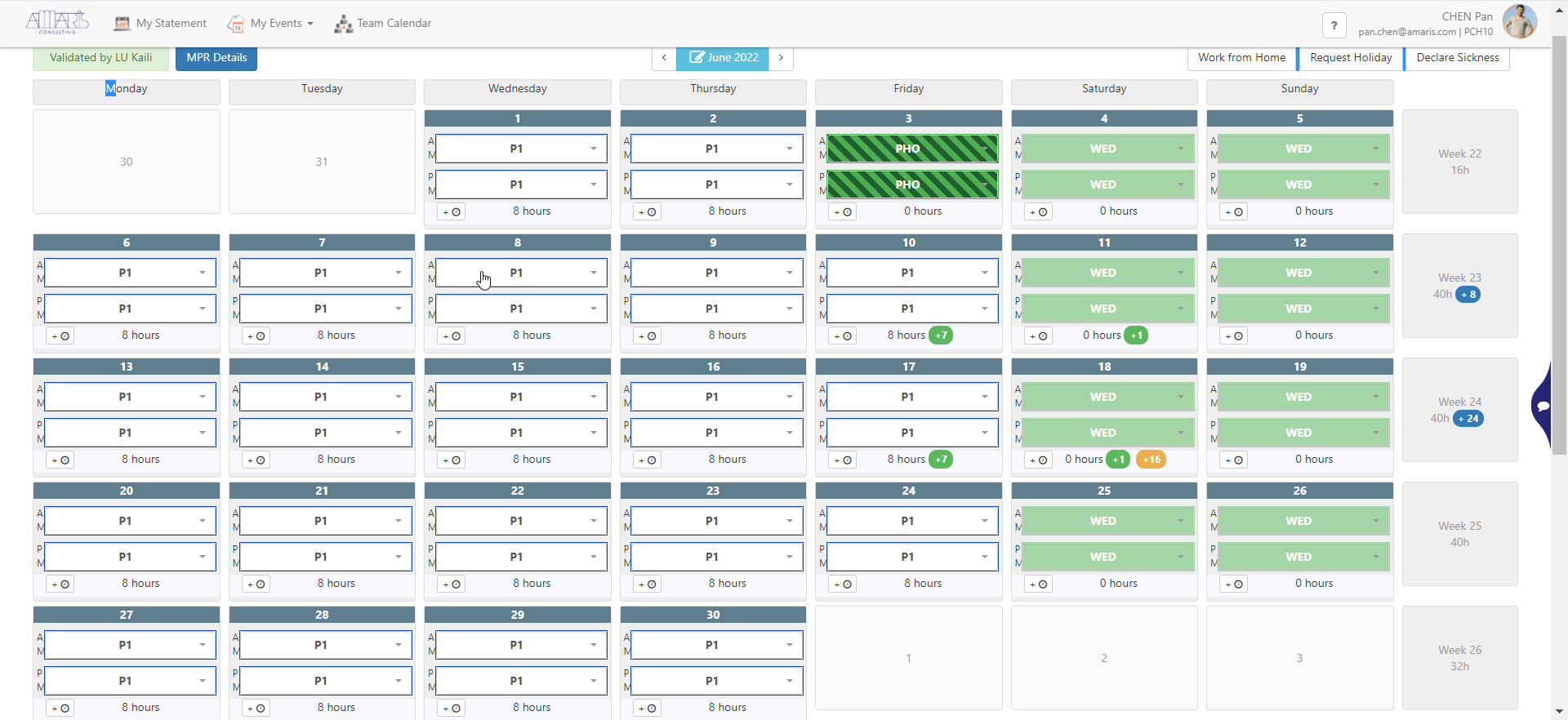
Task: Click pan.chen@amaris.com email text
Action: click(x=1407, y=32)
